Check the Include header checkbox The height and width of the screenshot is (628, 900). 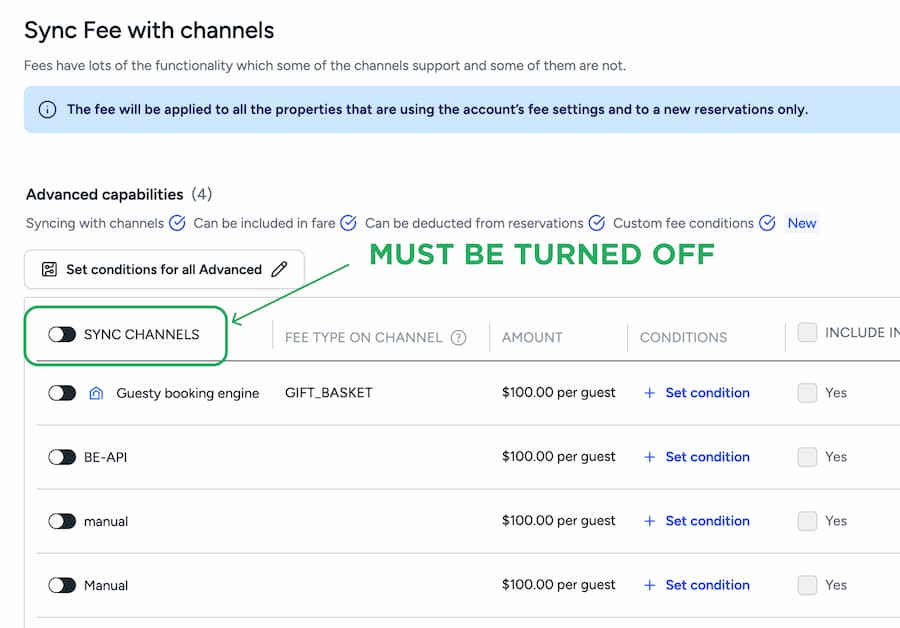[x=807, y=333]
